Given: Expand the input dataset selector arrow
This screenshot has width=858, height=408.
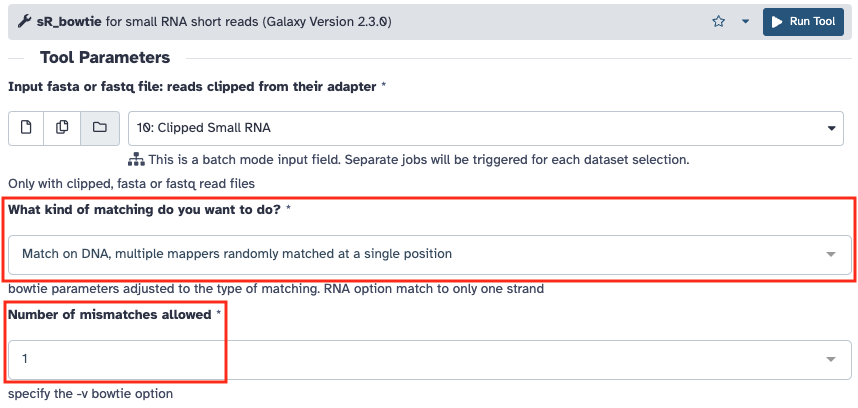Looking at the screenshot, I should pos(833,128).
